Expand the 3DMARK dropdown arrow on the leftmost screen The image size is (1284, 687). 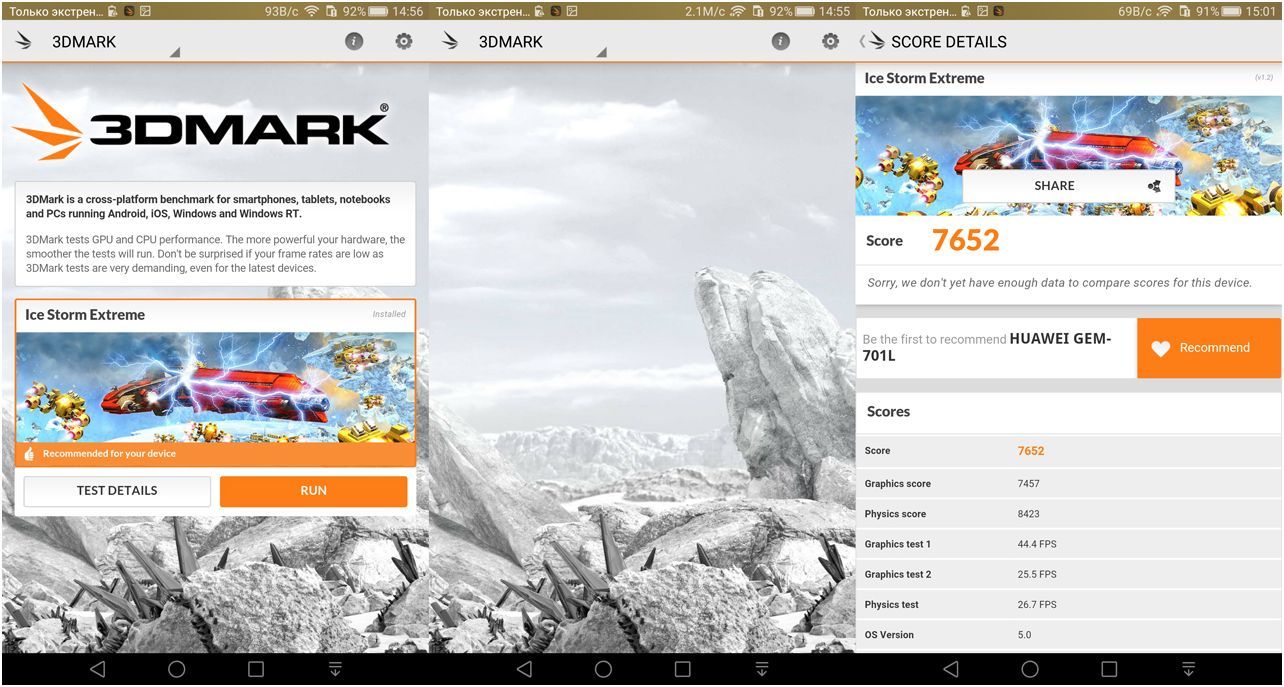174,52
